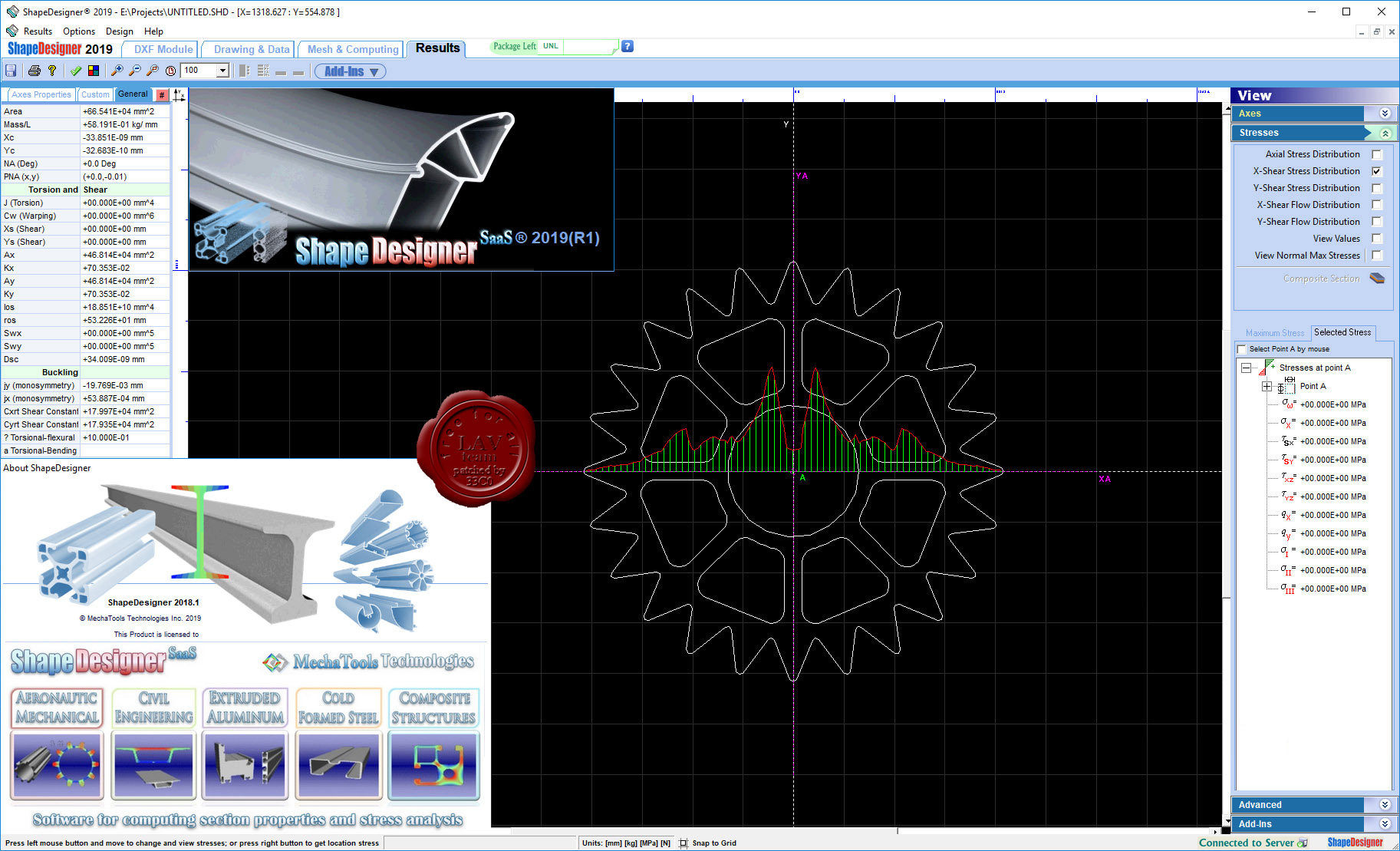This screenshot has height=851, width=1400.
Task: Enable X-Shear Flow Distribution checkbox
Action: (1377, 205)
